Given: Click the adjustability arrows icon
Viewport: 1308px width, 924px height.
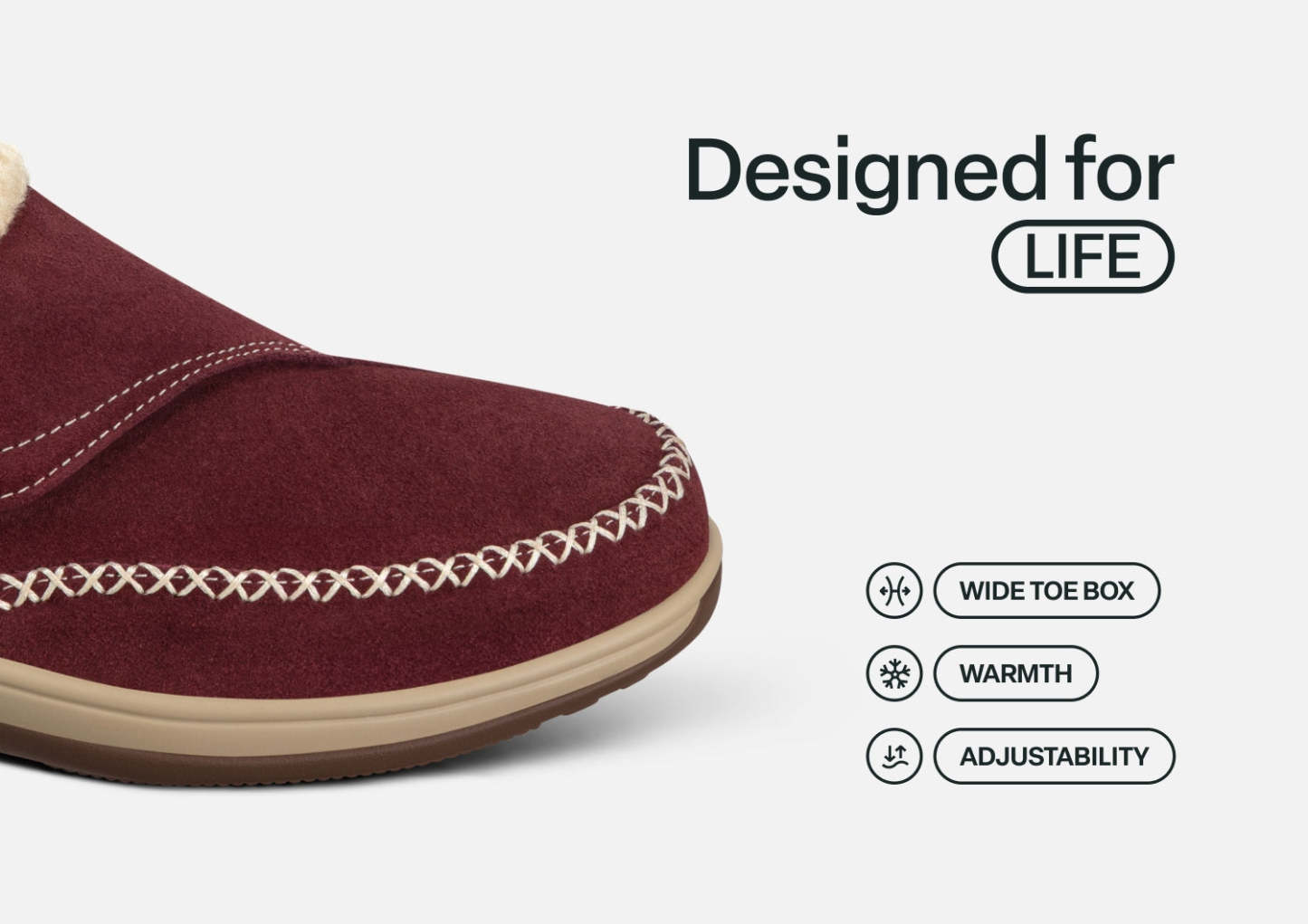Looking at the screenshot, I should coord(893,756).
